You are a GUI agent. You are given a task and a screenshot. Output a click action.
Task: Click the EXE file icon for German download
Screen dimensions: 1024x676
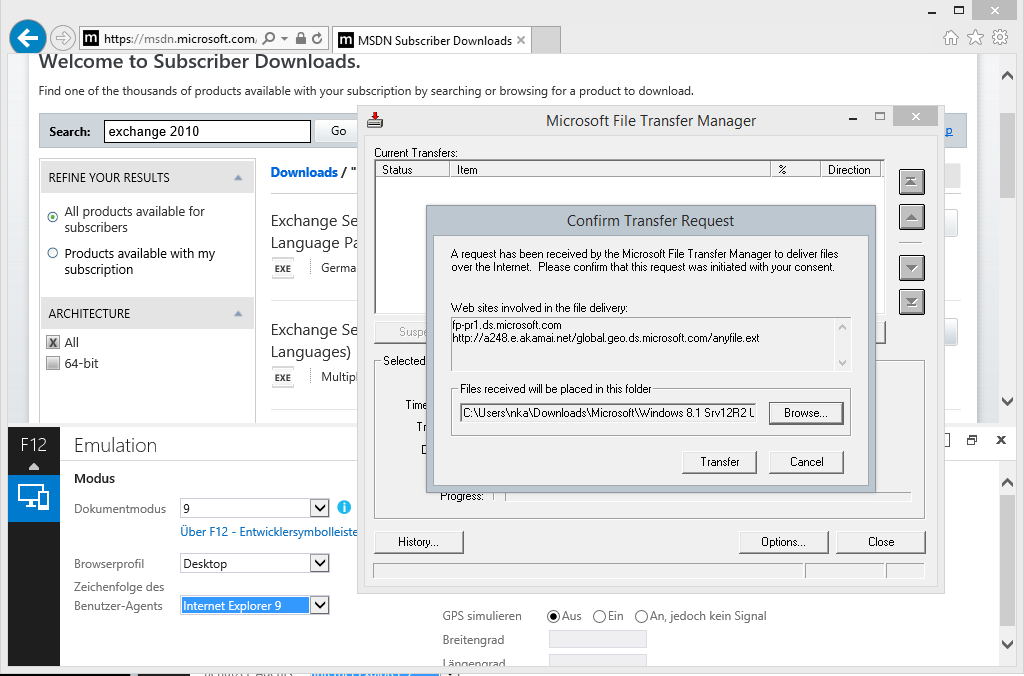pos(283,268)
